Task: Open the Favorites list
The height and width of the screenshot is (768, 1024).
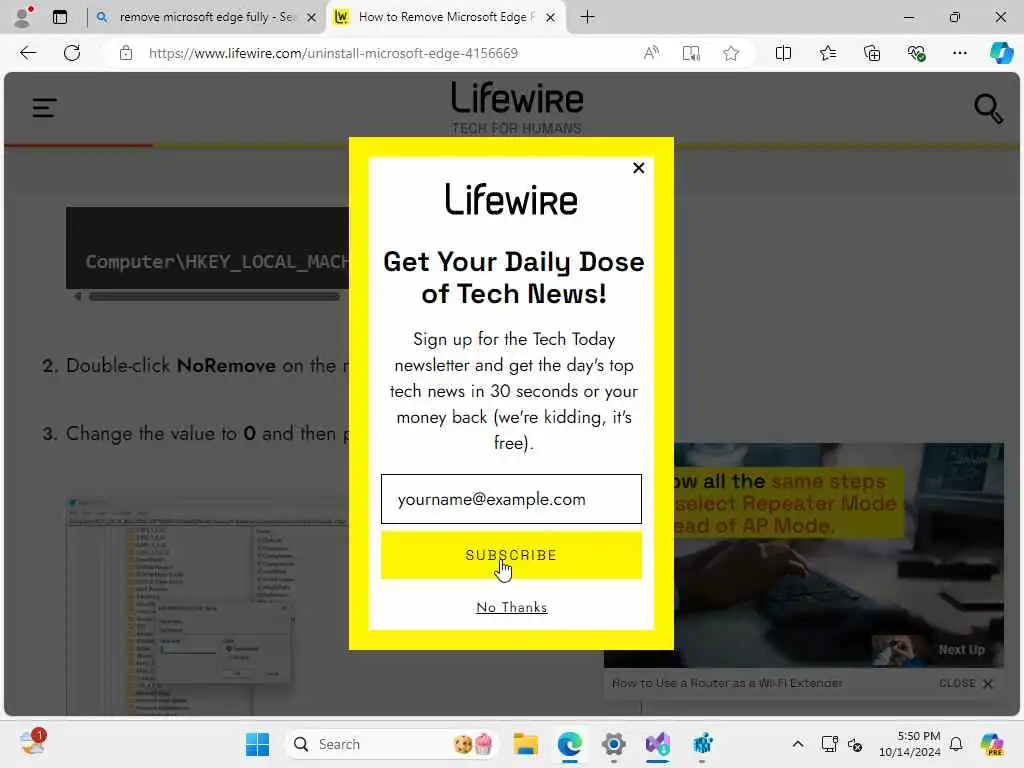Action: coord(827,53)
